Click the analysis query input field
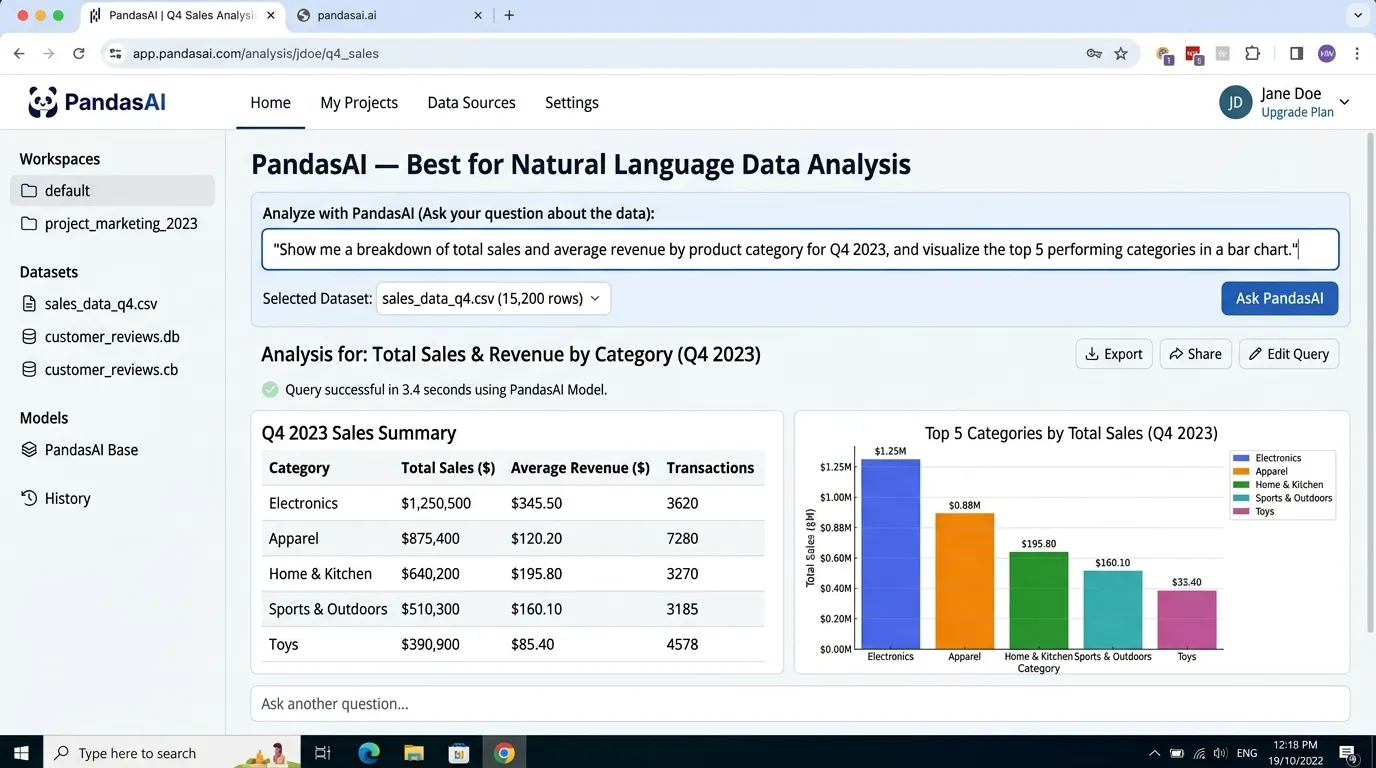The width and height of the screenshot is (1376, 768). [x=800, y=250]
